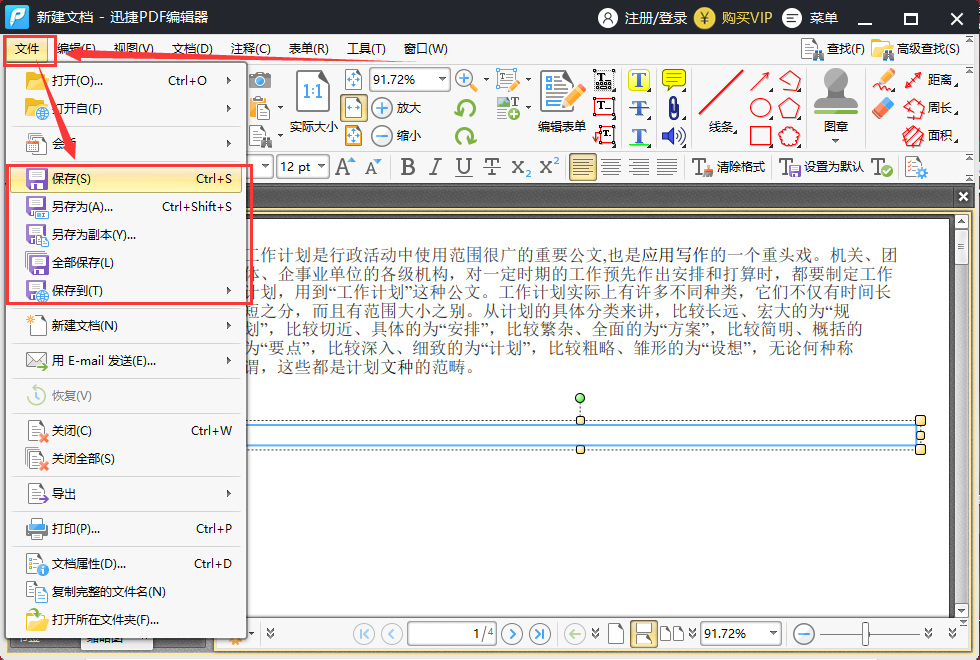The width and height of the screenshot is (980, 660).
Task: Select the paperclip attachment tool
Action: pyautogui.click(x=674, y=108)
